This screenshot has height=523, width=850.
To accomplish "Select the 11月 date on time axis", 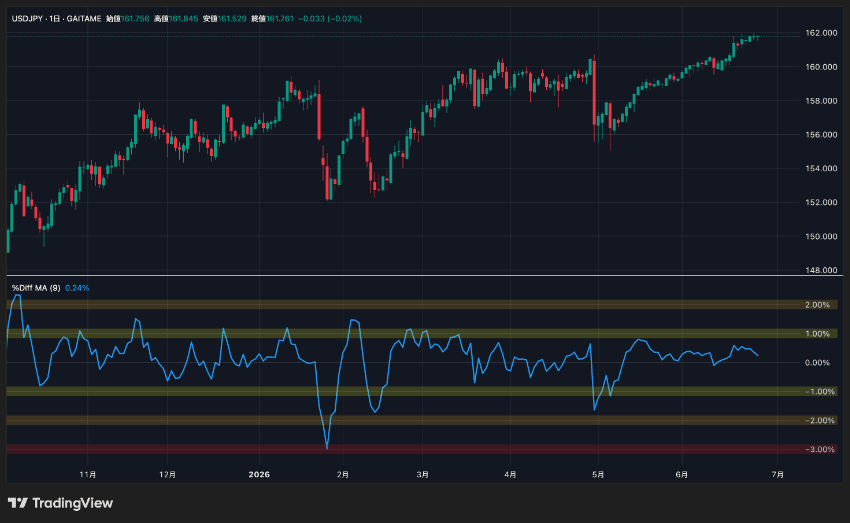I will [87, 474].
